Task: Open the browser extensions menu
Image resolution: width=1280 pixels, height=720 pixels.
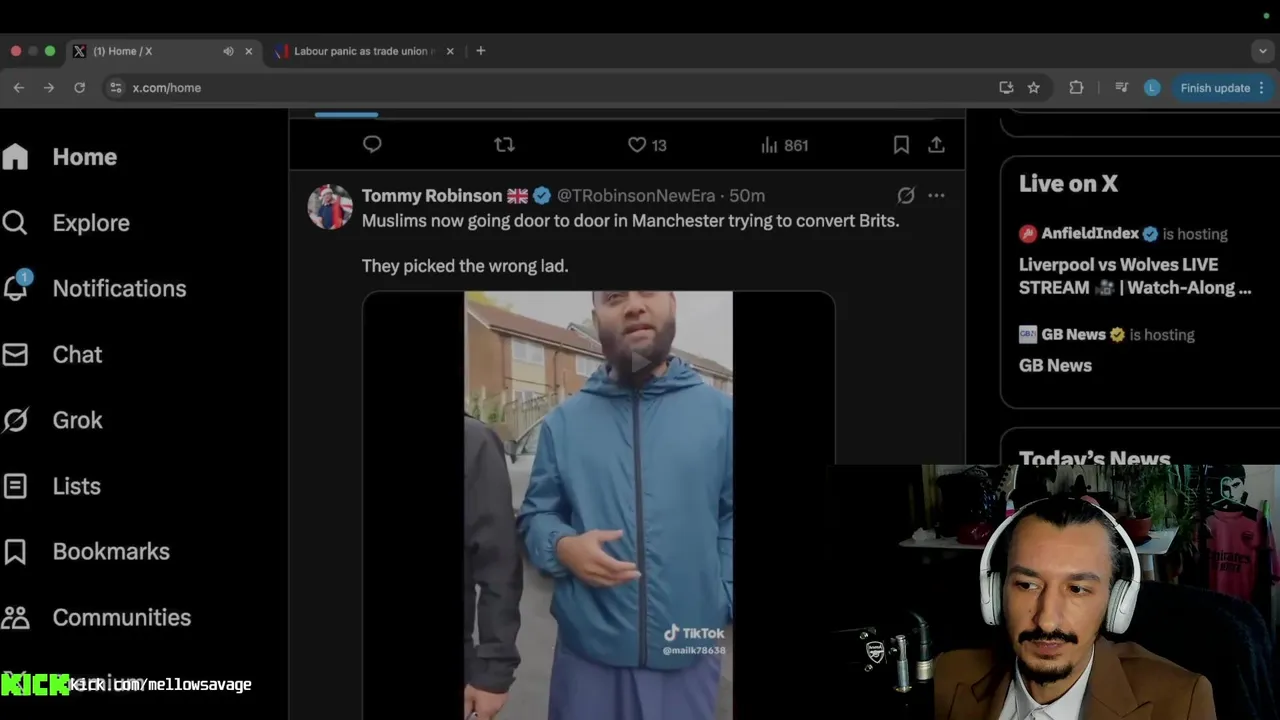Action: [x=1076, y=88]
